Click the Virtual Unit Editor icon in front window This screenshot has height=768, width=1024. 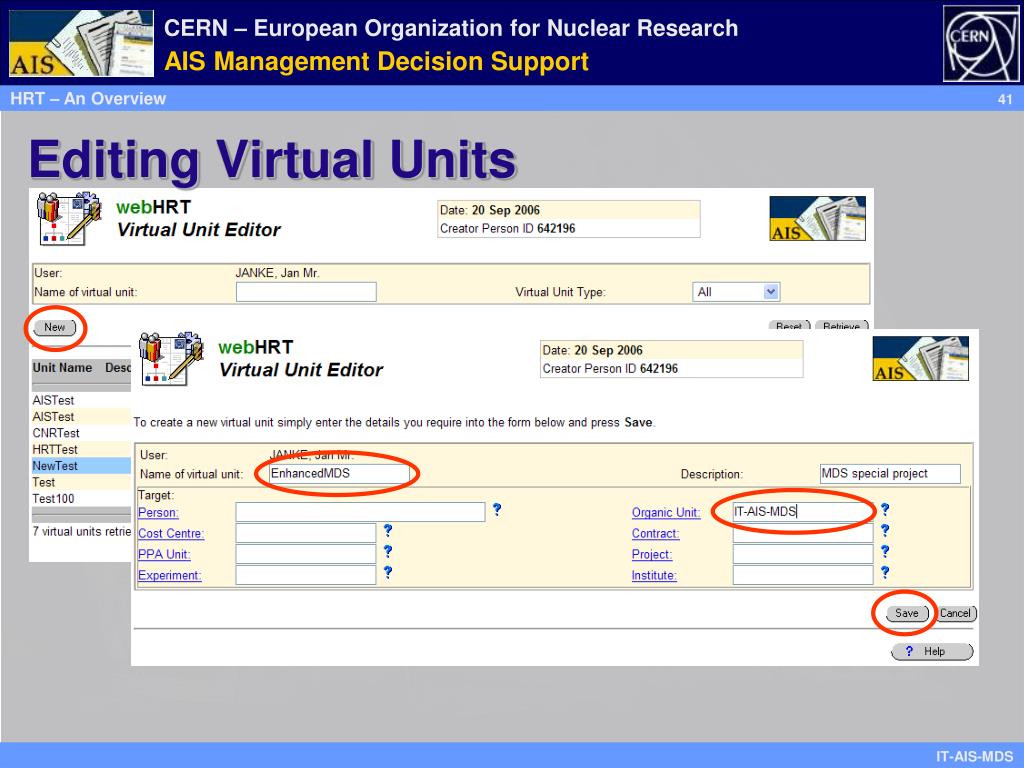pyautogui.click(x=171, y=358)
